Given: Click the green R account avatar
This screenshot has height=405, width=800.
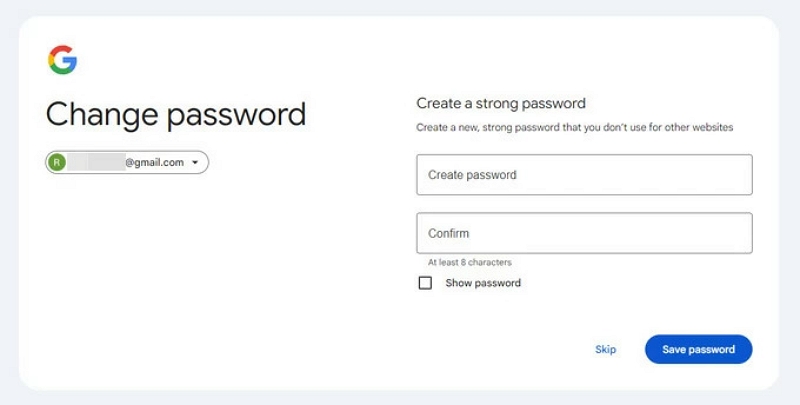Looking at the screenshot, I should click(57, 162).
